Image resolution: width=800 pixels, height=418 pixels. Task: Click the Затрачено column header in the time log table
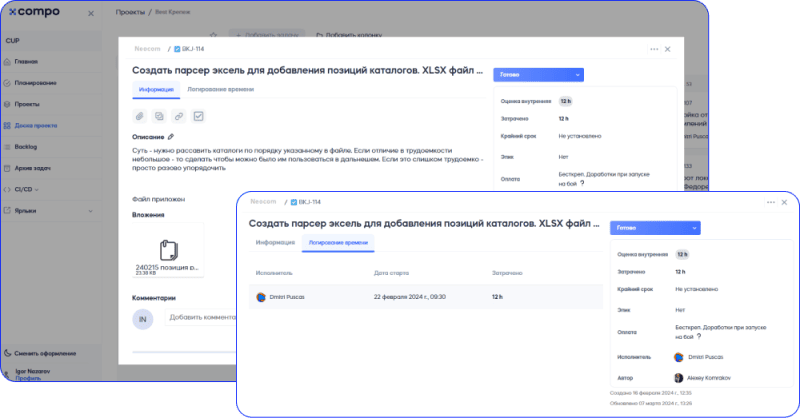pyautogui.click(x=507, y=273)
